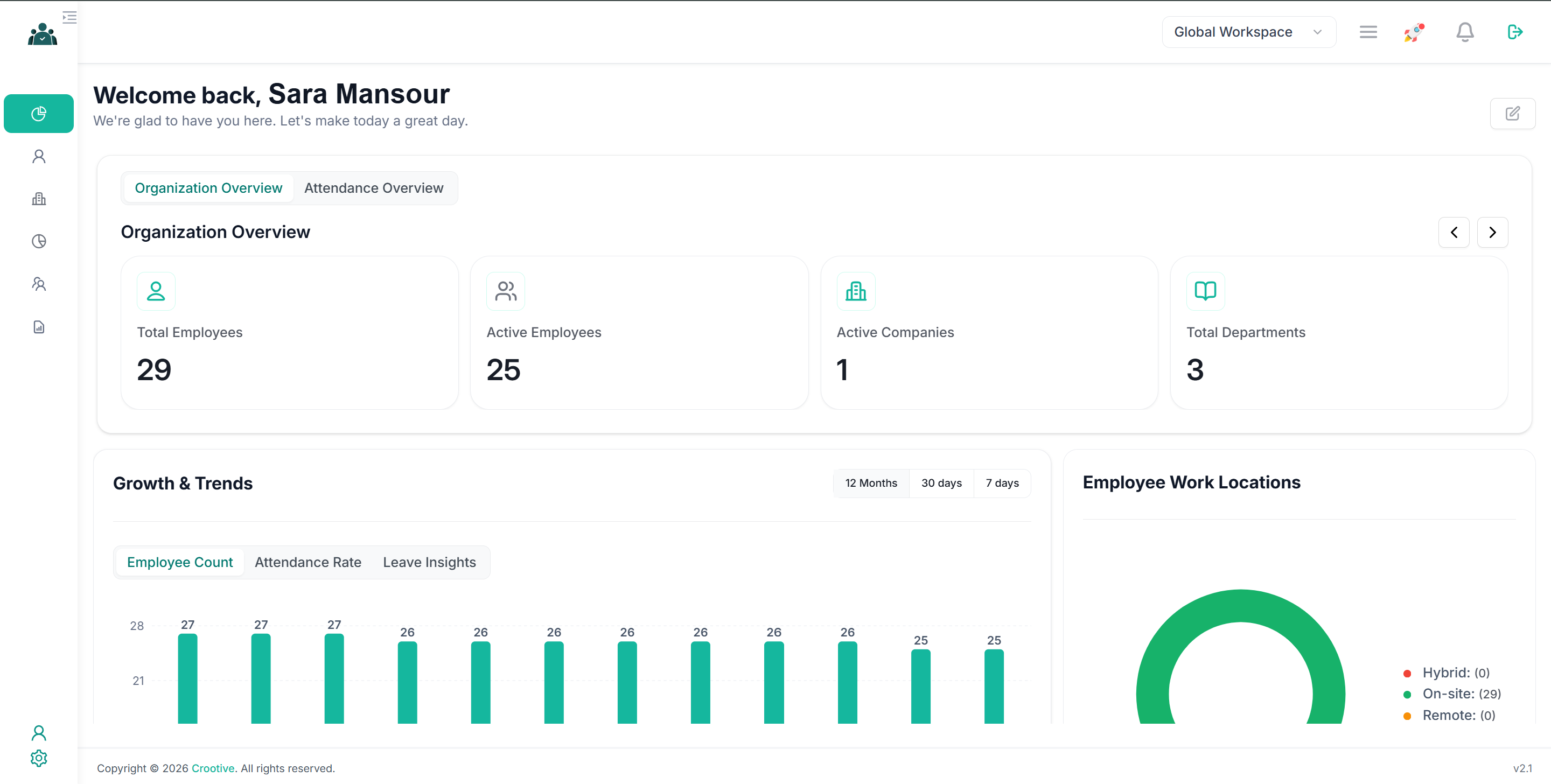This screenshot has width=1551, height=784.
Task: Open the profile icon at sidebar bottom
Action: click(x=39, y=733)
